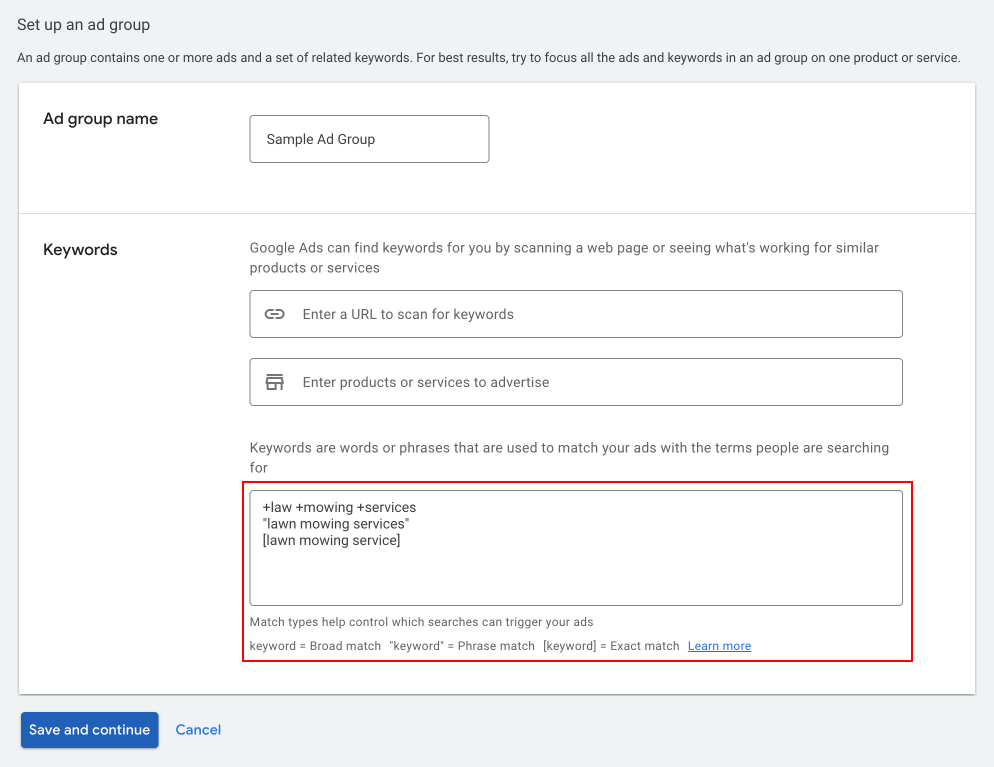Click the "keyword" = Phrase match hint

pyautogui.click(x=462, y=646)
